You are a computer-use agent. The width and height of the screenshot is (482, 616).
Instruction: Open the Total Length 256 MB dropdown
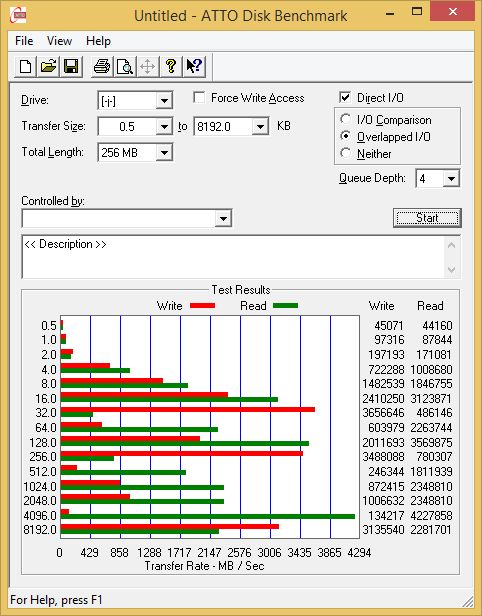pyautogui.click(x=164, y=152)
